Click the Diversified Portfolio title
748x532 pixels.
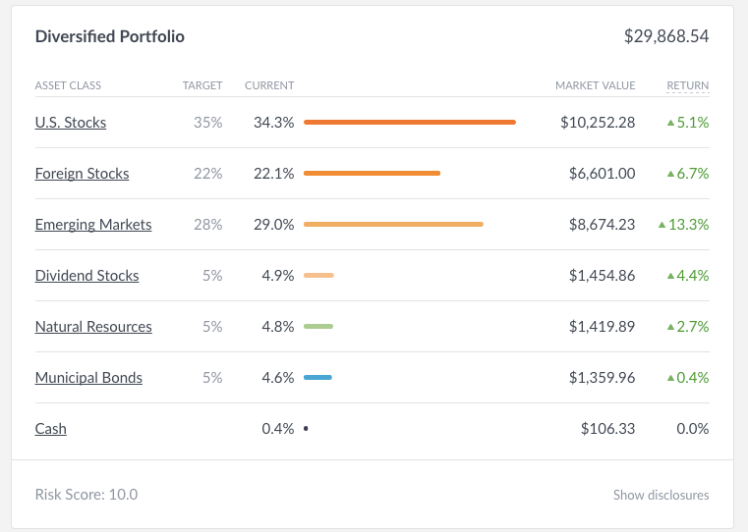click(110, 36)
